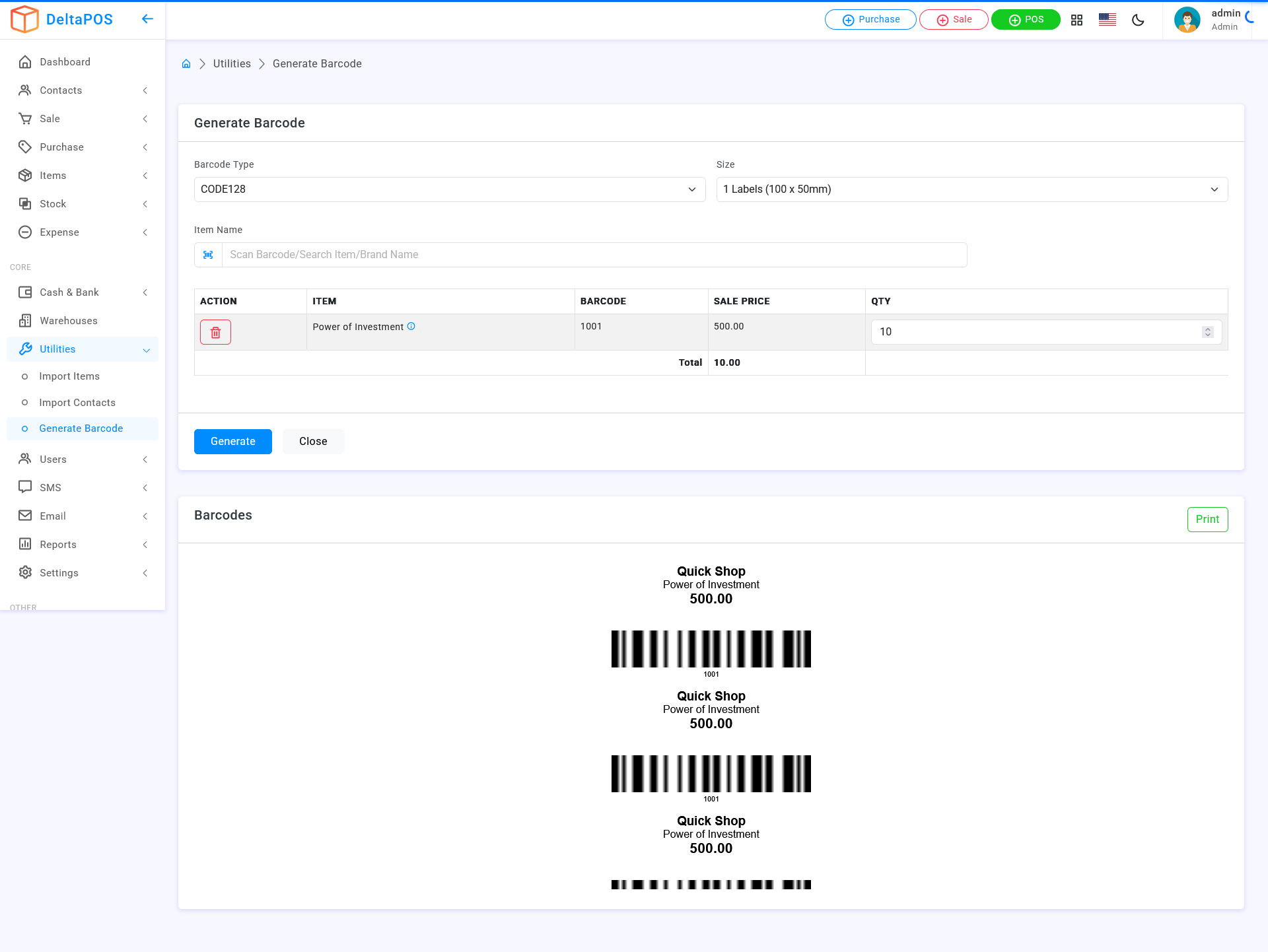The height and width of the screenshot is (952, 1268).
Task: Expand the Users menu chevron
Action: click(x=145, y=459)
